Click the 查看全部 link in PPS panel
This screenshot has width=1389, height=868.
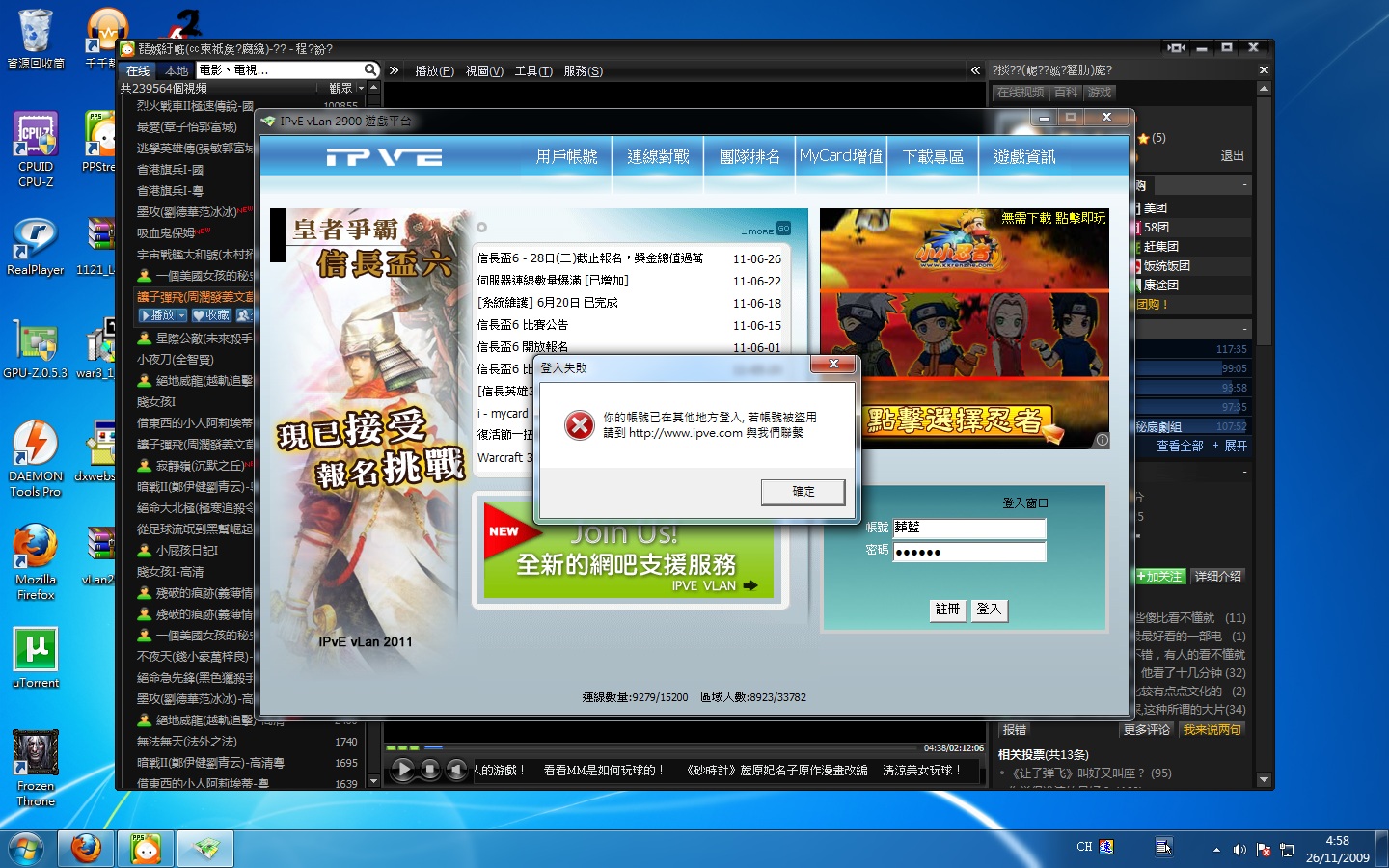1181,446
